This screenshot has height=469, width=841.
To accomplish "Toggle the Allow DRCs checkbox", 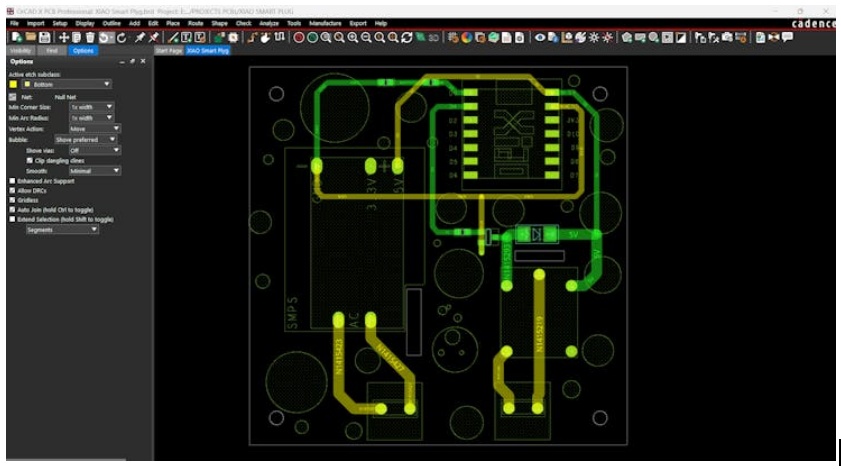I will click(12, 190).
